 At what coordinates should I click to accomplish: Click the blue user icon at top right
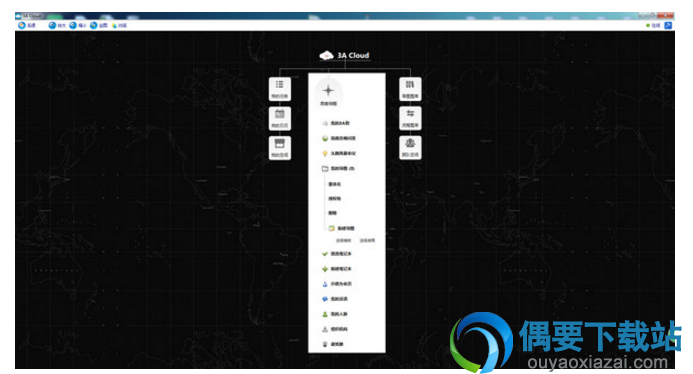tap(668, 25)
